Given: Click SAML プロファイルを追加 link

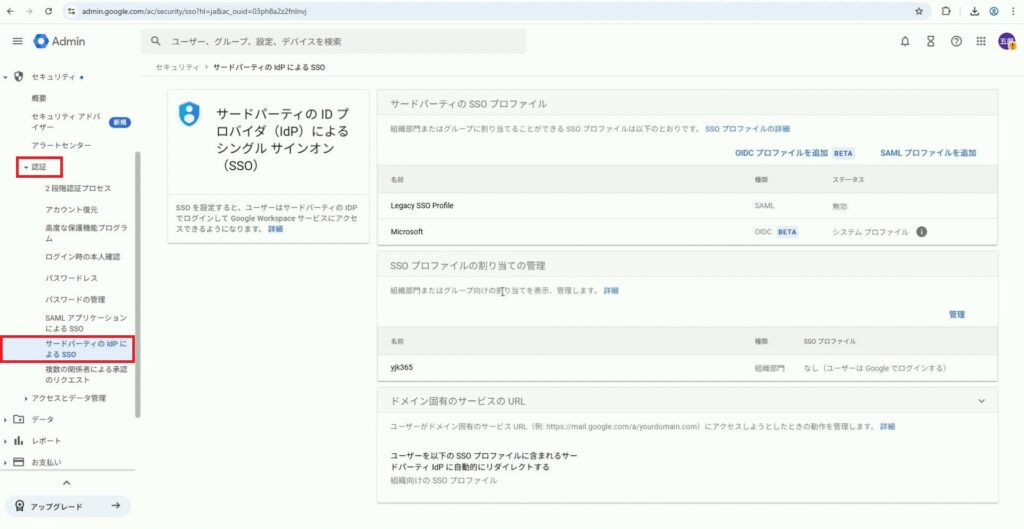Looking at the screenshot, I should pos(927,153).
